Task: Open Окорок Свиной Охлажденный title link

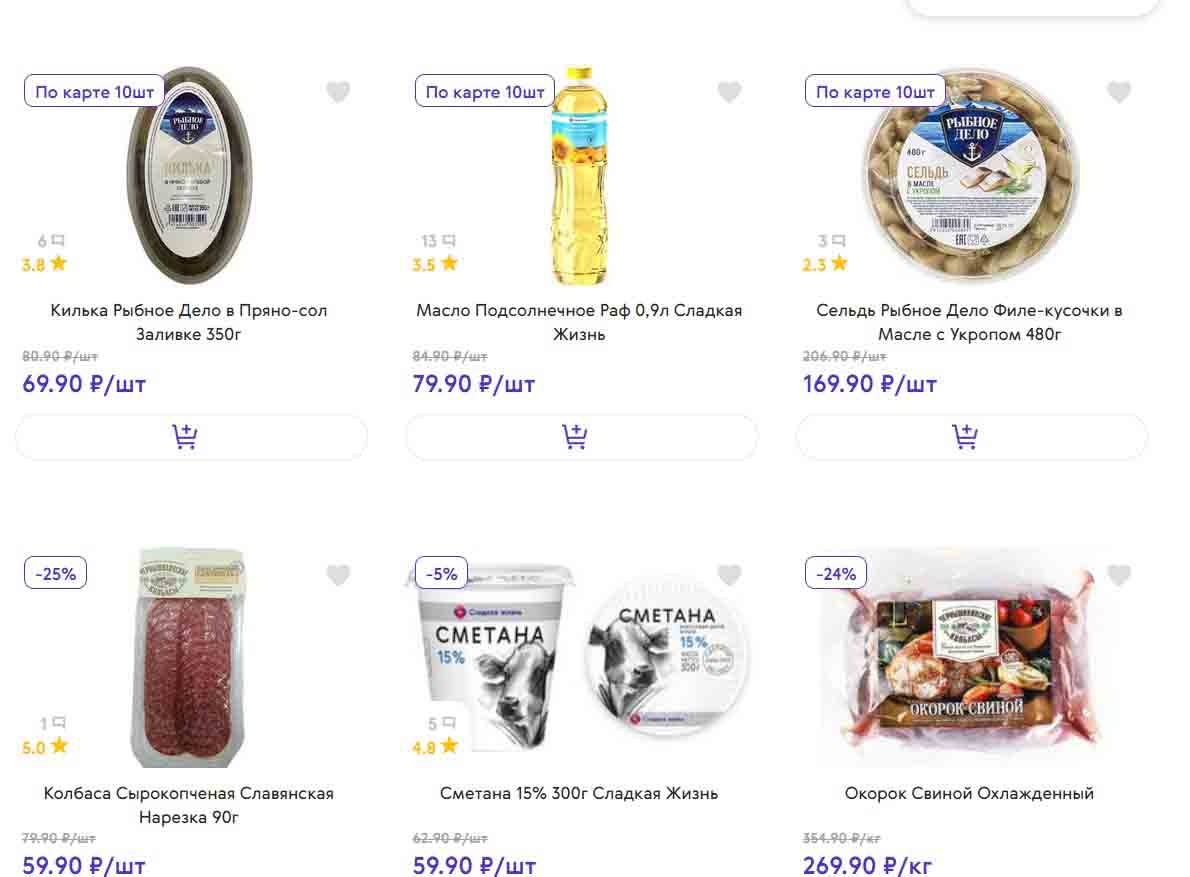Action: (969, 793)
